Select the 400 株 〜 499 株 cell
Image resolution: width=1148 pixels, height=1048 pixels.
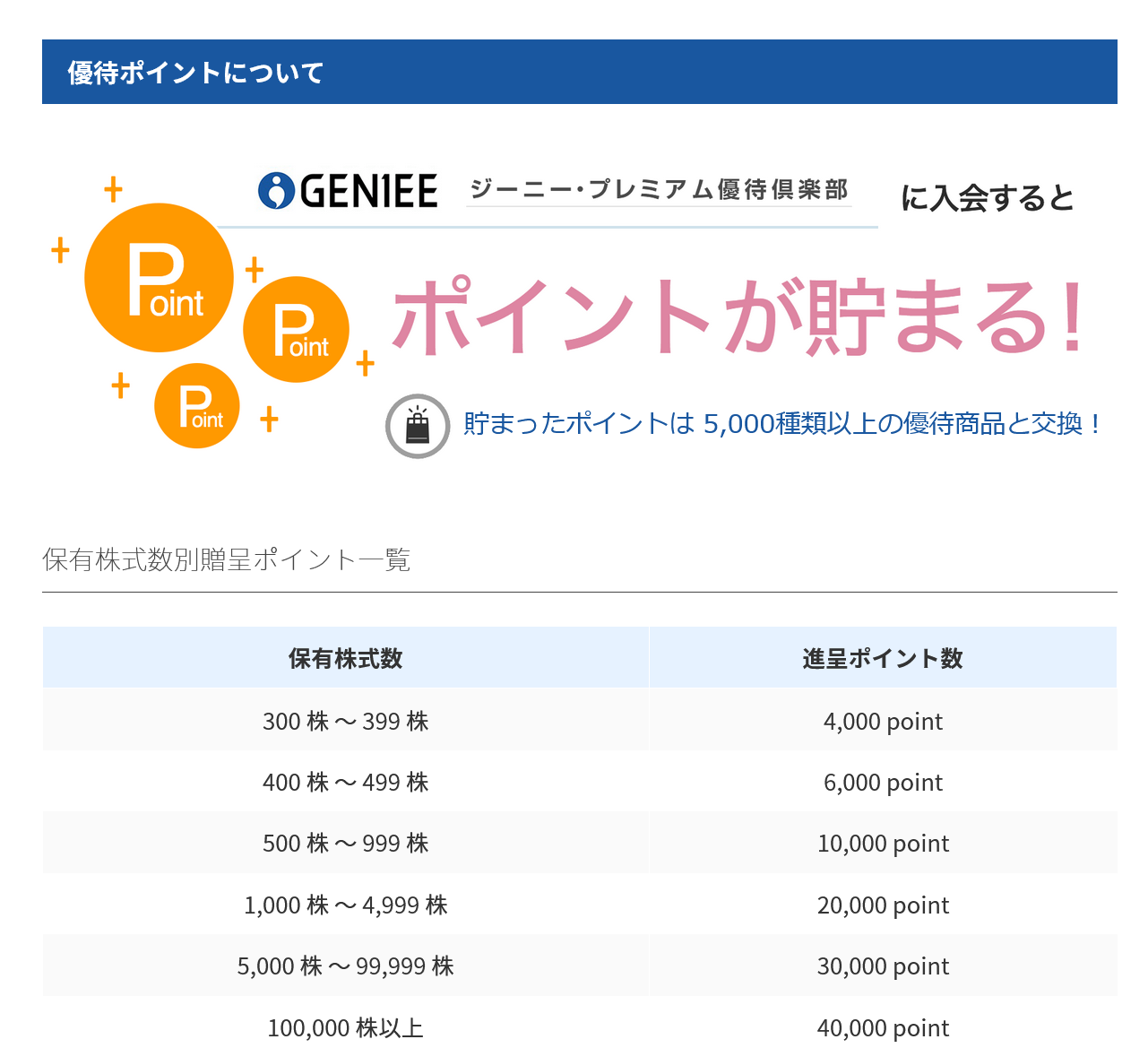tap(345, 782)
